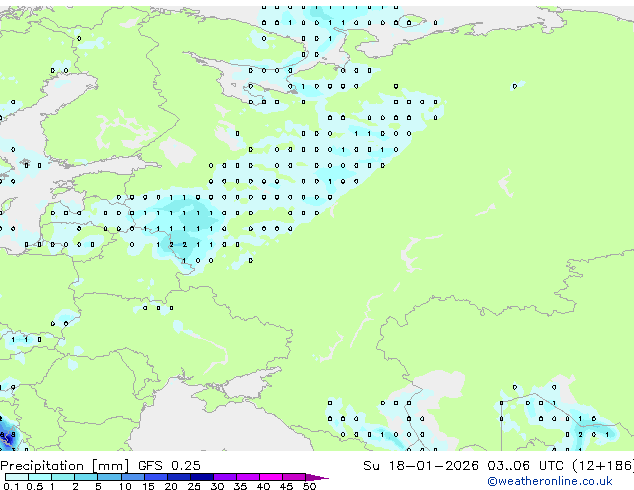Select the '03..06 UTC' time range text

525,466
